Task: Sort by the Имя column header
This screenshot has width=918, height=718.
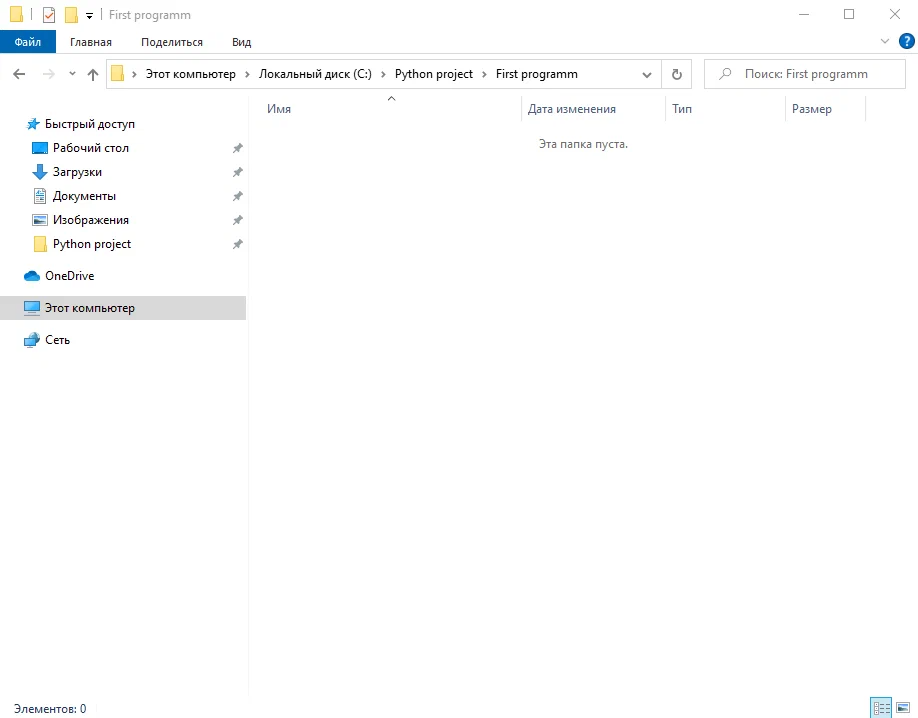Action: (x=280, y=109)
